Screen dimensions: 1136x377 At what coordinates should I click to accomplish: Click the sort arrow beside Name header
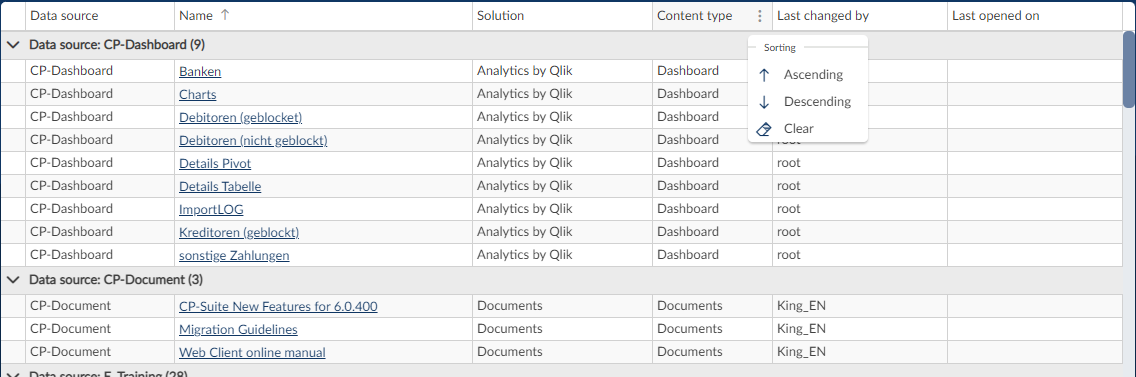point(225,15)
